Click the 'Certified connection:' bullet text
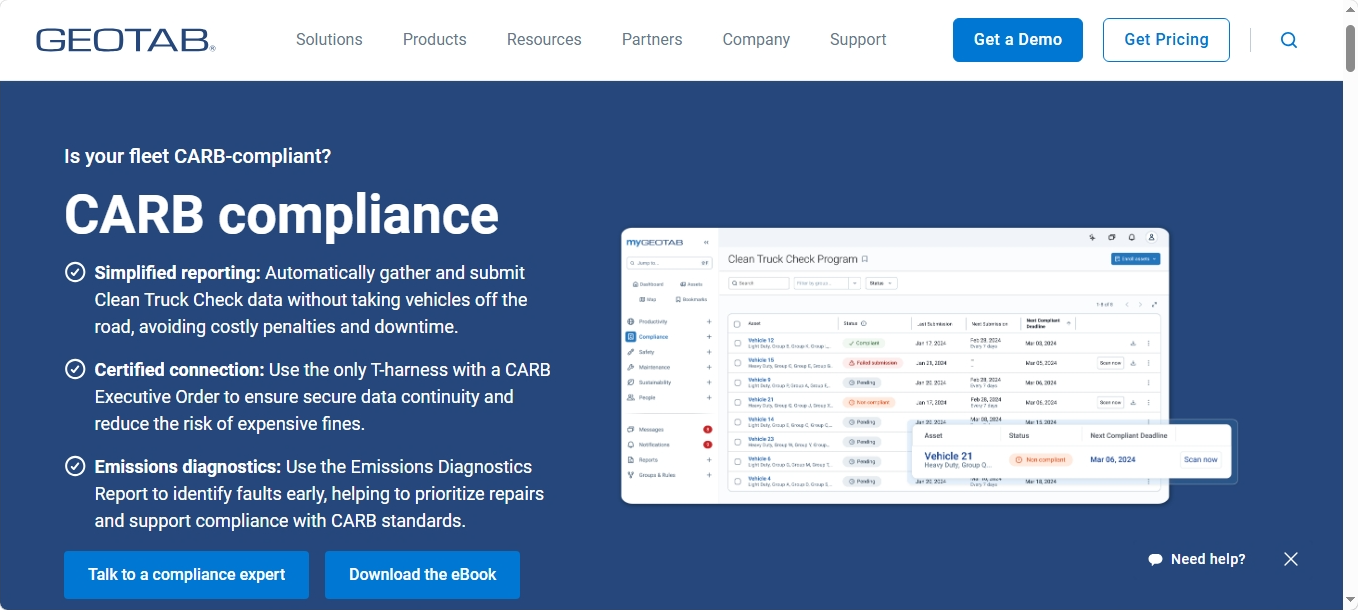 [x=180, y=370]
